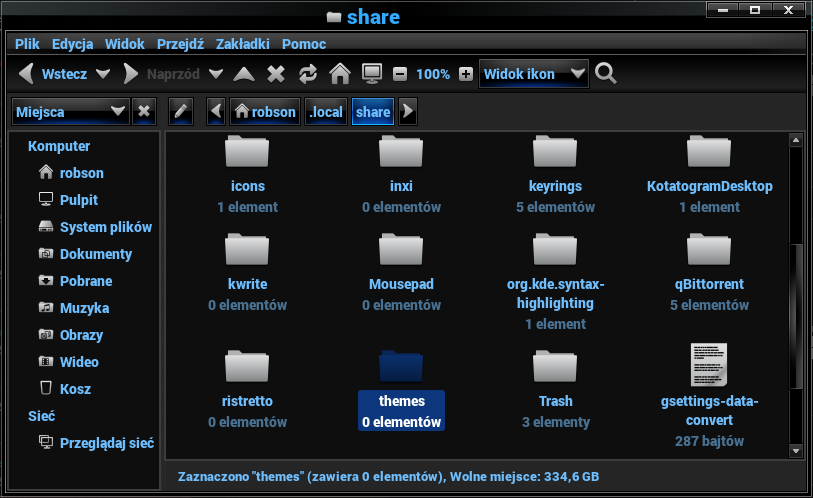813x498 pixels.
Task: Click the scrollbar down arrow
Action: click(x=795, y=451)
